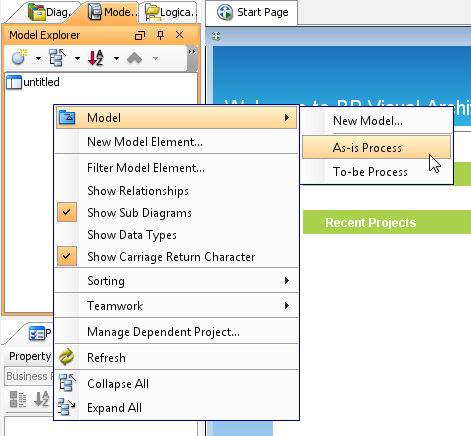
Task: Click the Sort A-Z icon in Model Explorer toolbar
Action: coord(96,58)
